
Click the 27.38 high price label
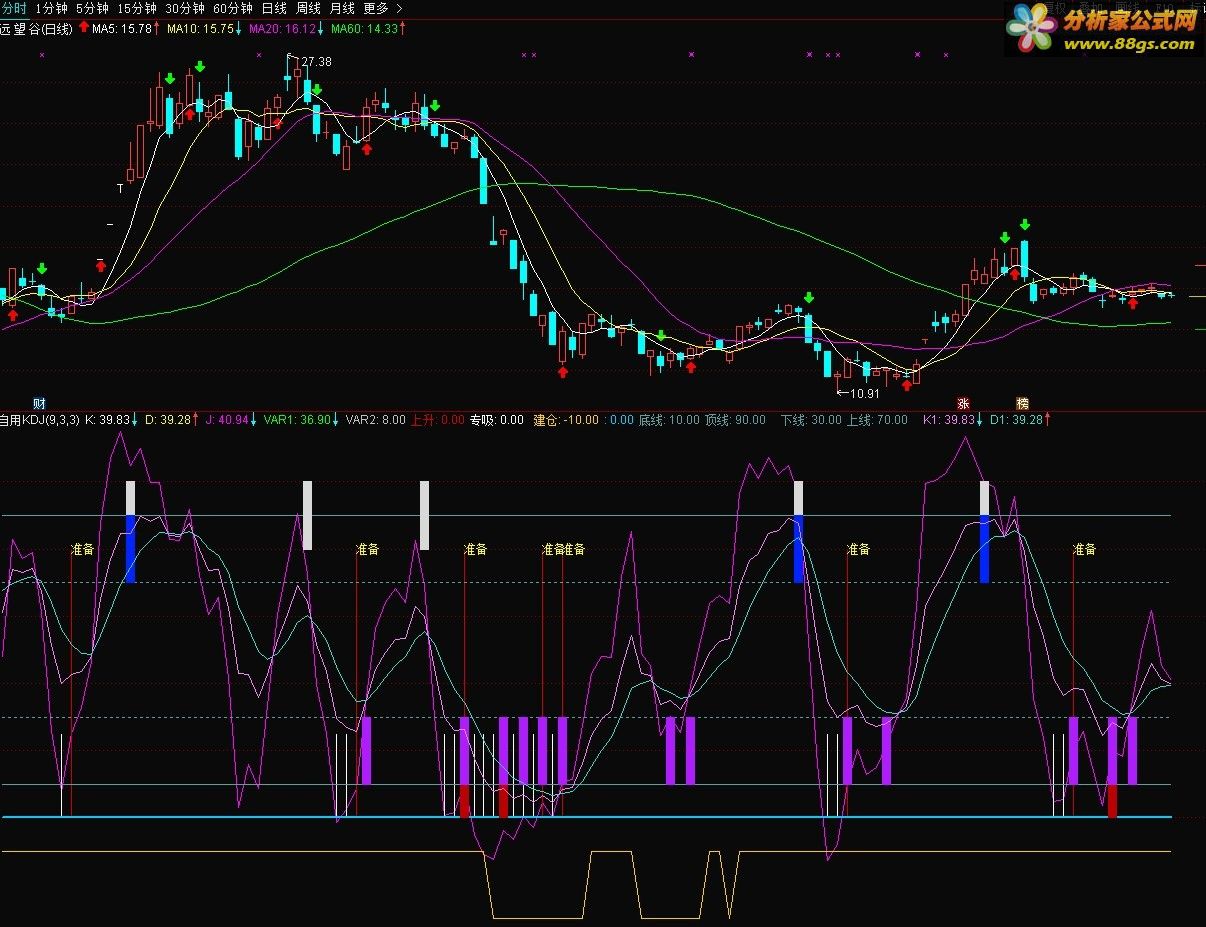click(316, 61)
